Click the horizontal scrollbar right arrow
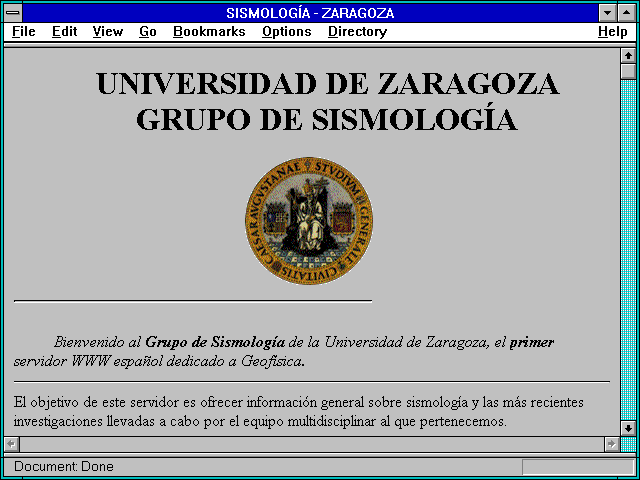The width and height of the screenshot is (640, 480). pyautogui.click(x=611, y=444)
